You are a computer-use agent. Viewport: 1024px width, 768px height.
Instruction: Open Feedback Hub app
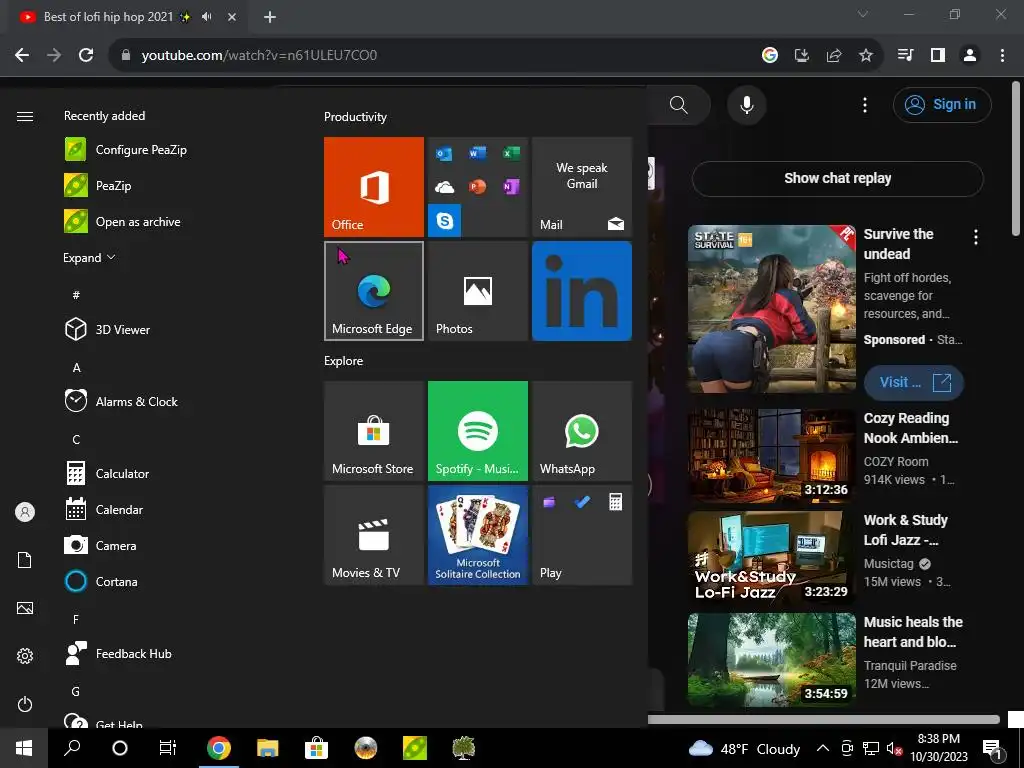coord(118,654)
